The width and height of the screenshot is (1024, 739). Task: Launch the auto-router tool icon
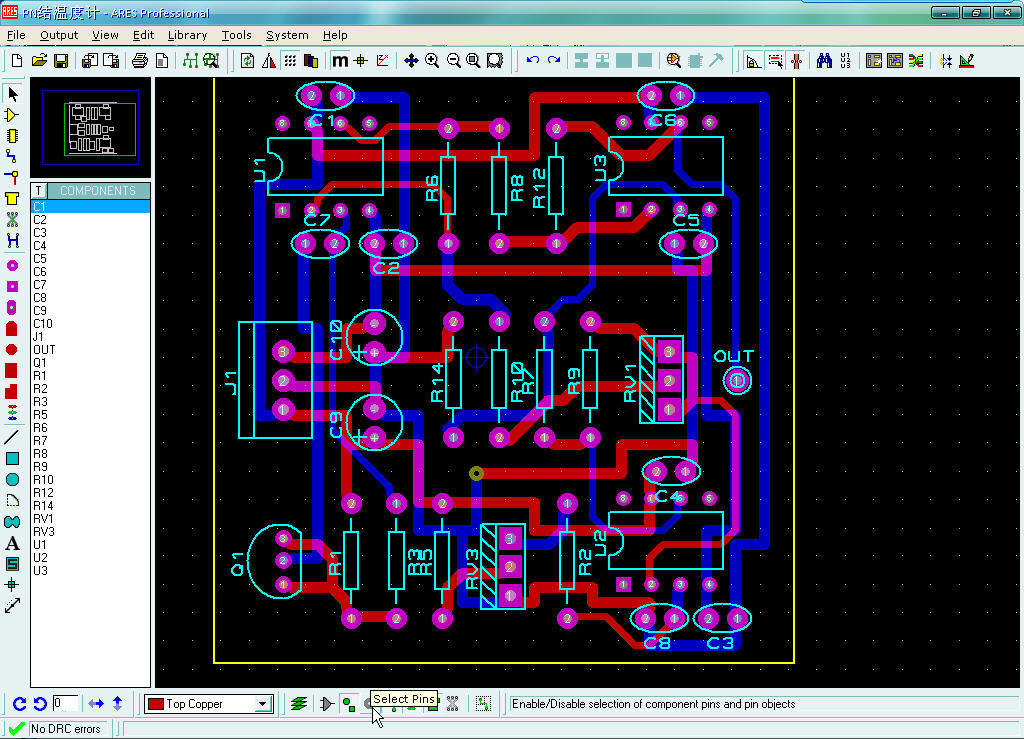pos(895,61)
